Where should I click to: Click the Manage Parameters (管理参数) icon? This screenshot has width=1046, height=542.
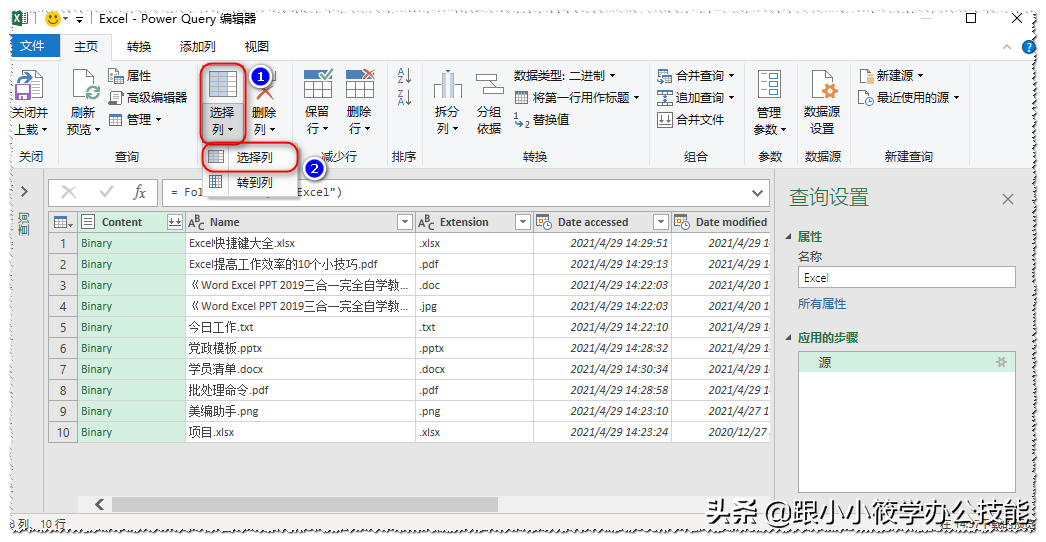(x=769, y=85)
